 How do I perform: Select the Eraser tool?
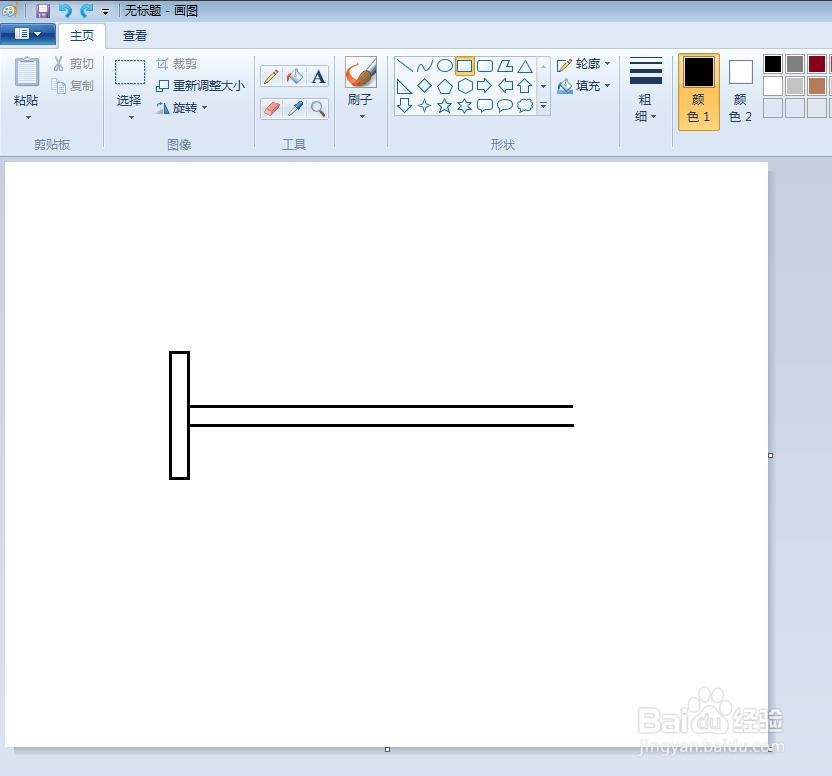point(271,109)
